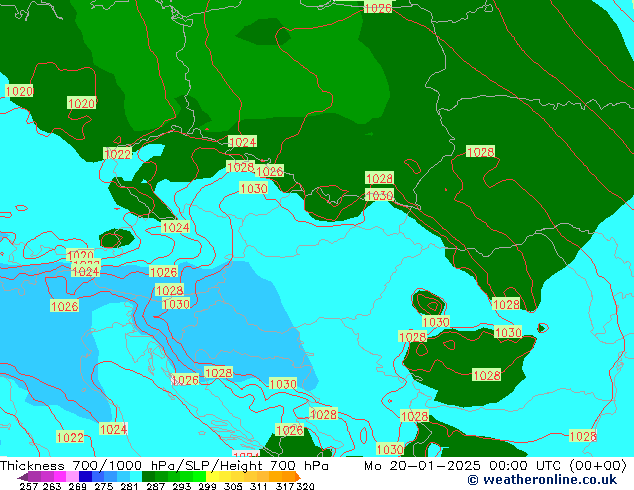
Task: Click the legend value 311
Action: pyautogui.click(x=259, y=486)
